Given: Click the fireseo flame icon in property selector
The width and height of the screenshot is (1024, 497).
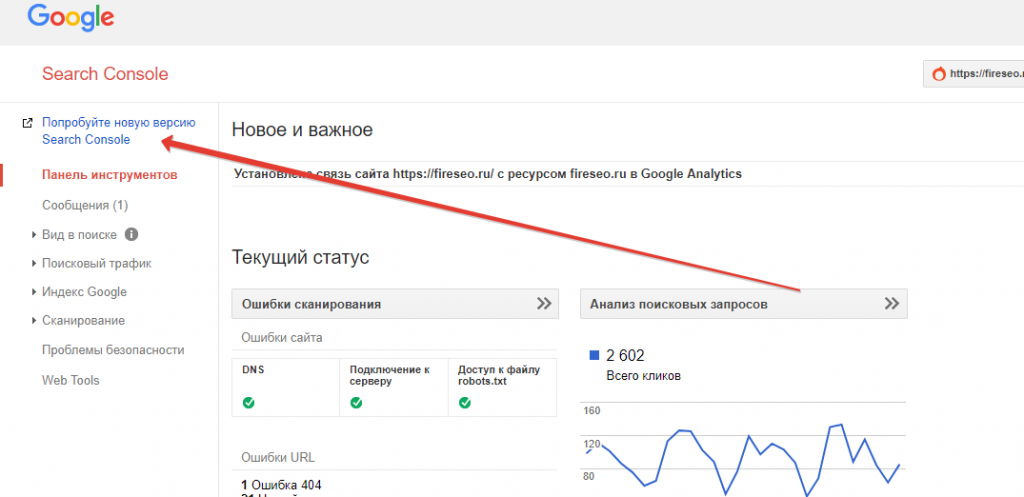Looking at the screenshot, I should point(938,74).
